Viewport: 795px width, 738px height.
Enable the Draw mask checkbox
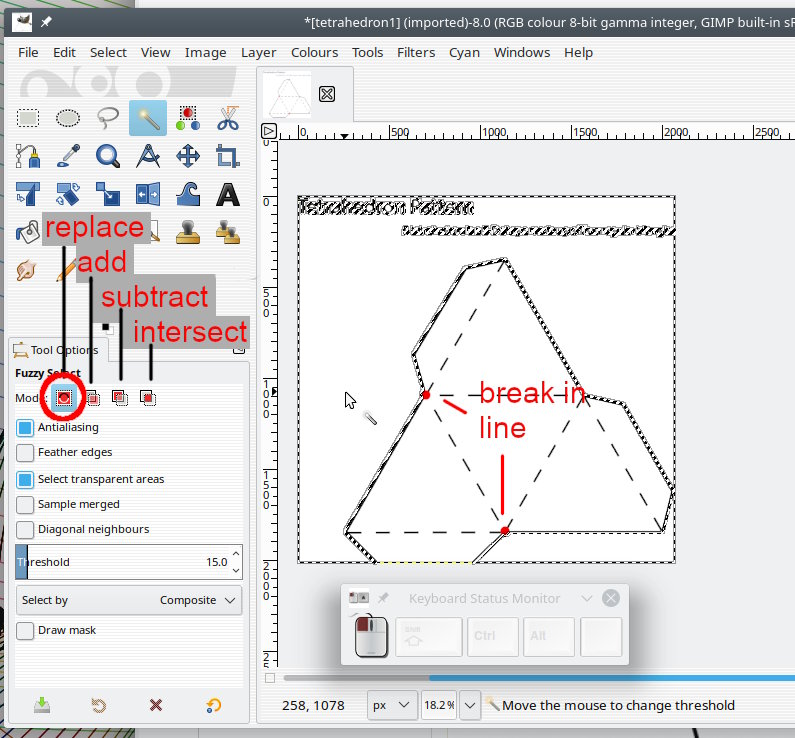point(25,631)
